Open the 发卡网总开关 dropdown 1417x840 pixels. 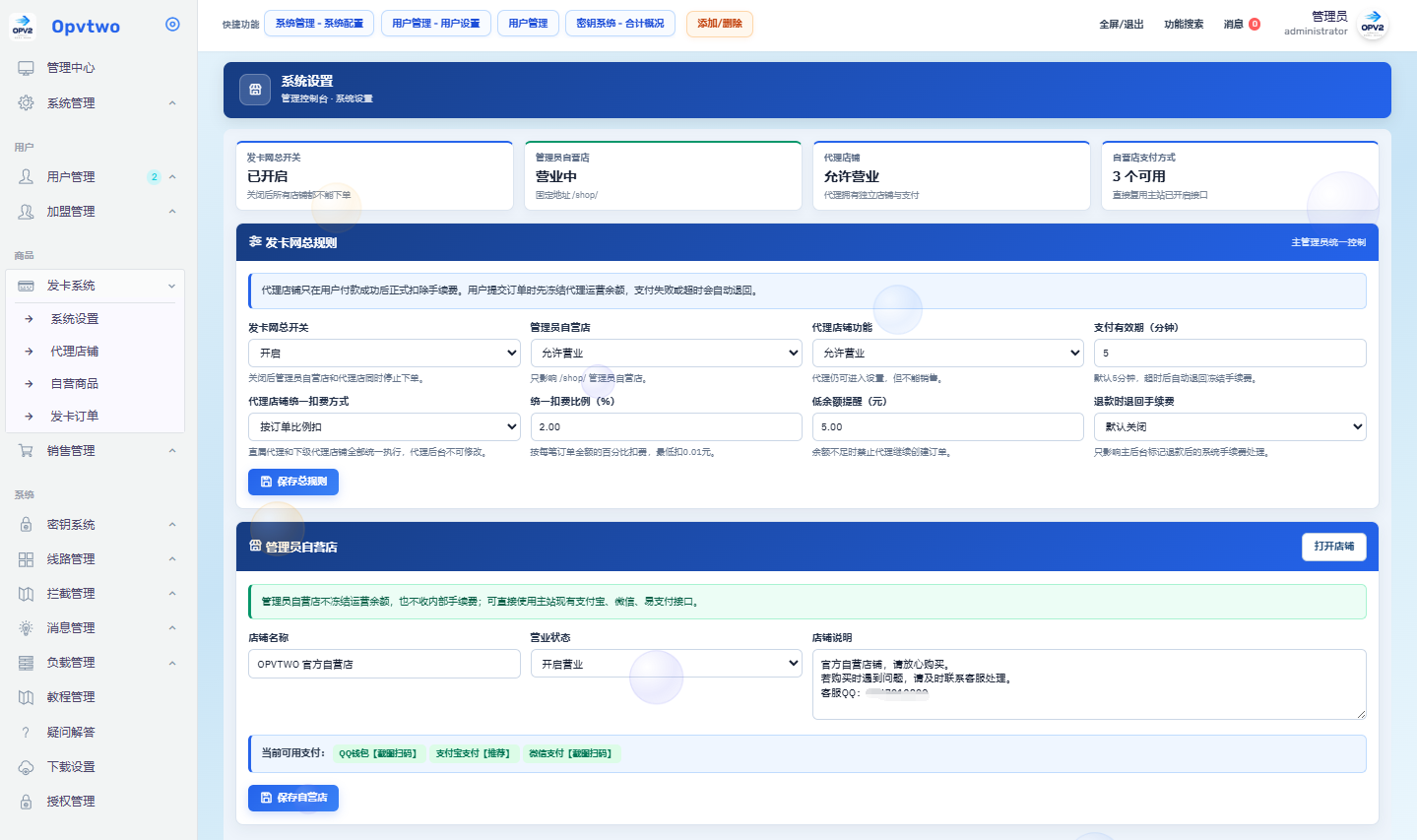[x=384, y=353]
